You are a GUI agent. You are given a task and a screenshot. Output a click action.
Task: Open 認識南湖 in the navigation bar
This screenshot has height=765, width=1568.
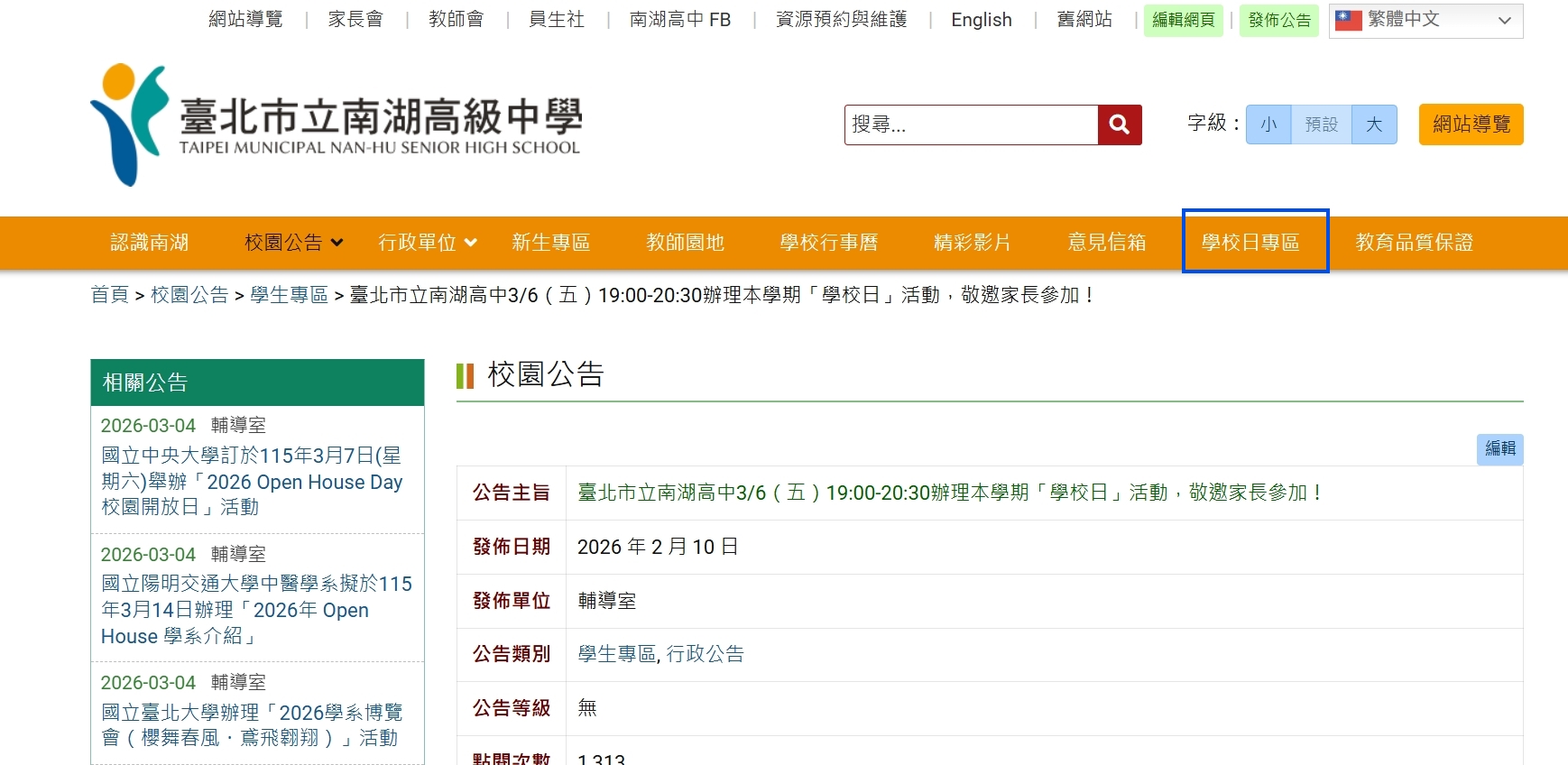click(x=150, y=243)
